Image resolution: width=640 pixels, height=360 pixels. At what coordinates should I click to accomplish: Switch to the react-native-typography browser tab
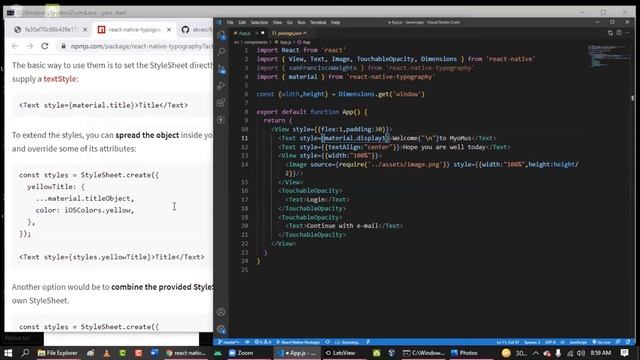click(x=135, y=29)
